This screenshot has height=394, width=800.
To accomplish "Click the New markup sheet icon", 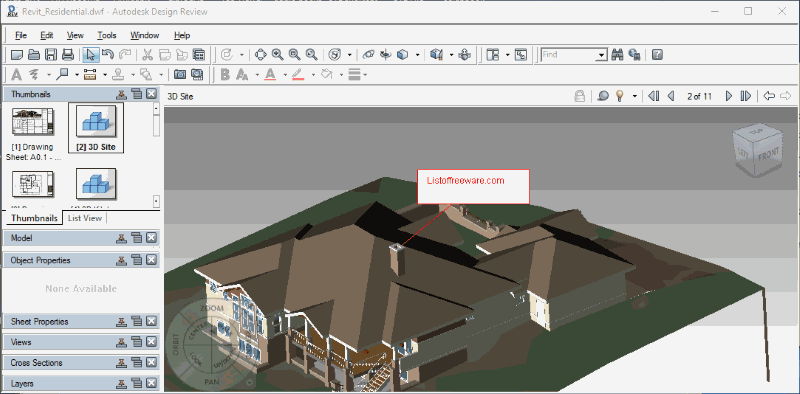I will [17, 55].
